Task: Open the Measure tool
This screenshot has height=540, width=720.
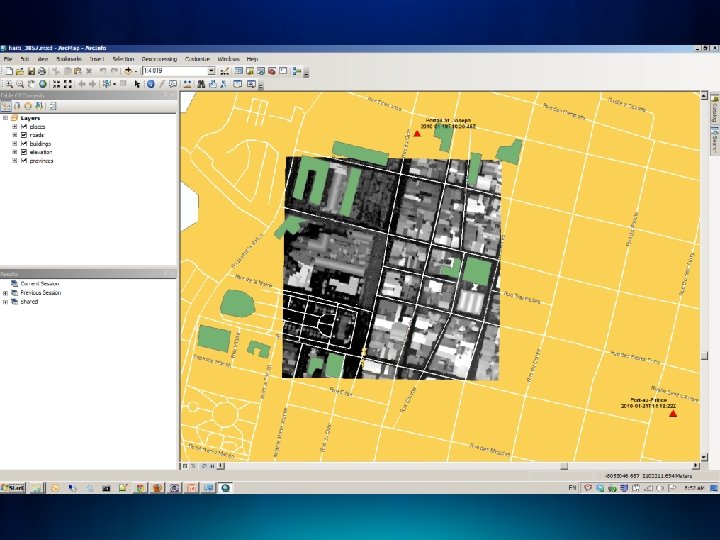Action: tap(187, 84)
